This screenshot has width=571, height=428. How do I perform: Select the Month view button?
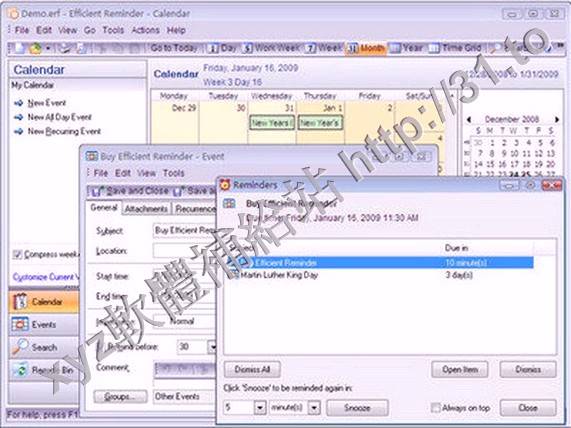point(366,48)
